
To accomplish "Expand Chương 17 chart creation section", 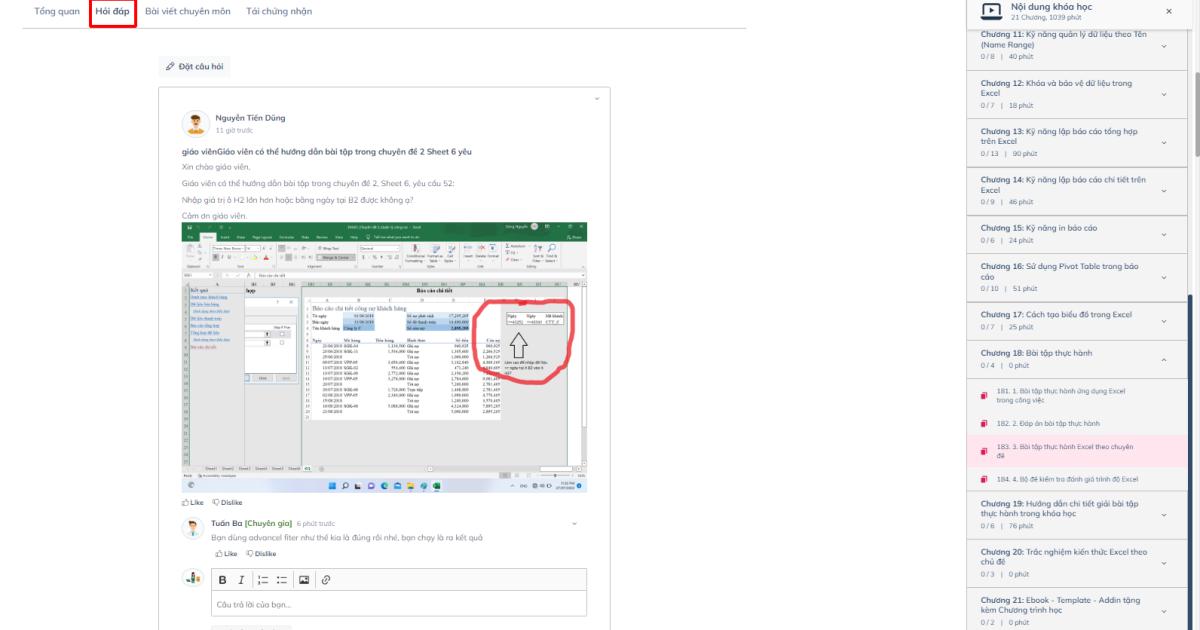I will 1164,321.
